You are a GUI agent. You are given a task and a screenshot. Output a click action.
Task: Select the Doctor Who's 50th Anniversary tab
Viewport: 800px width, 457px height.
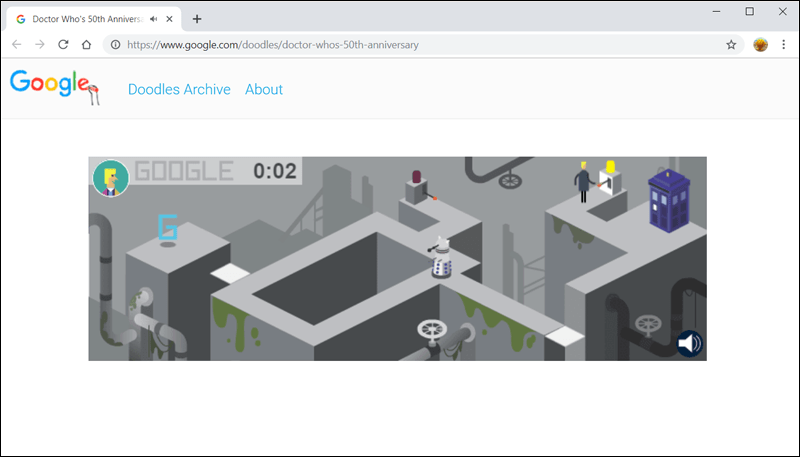click(x=93, y=19)
